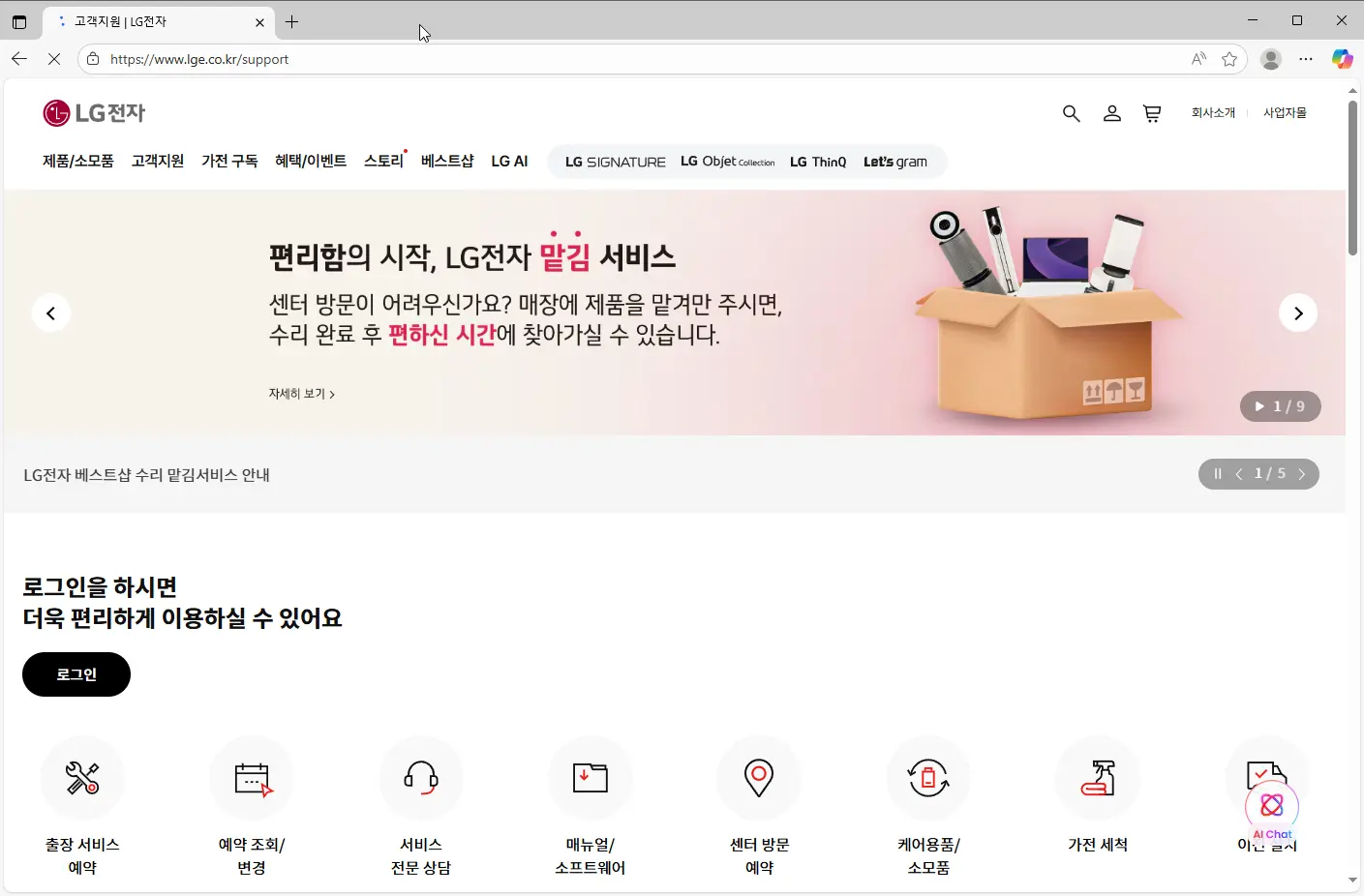Image resolution: width=1364 pixels, height=896 pixels.
Task: Play the banner slideshow 1/9
Action: click(x=1259, y=406)
